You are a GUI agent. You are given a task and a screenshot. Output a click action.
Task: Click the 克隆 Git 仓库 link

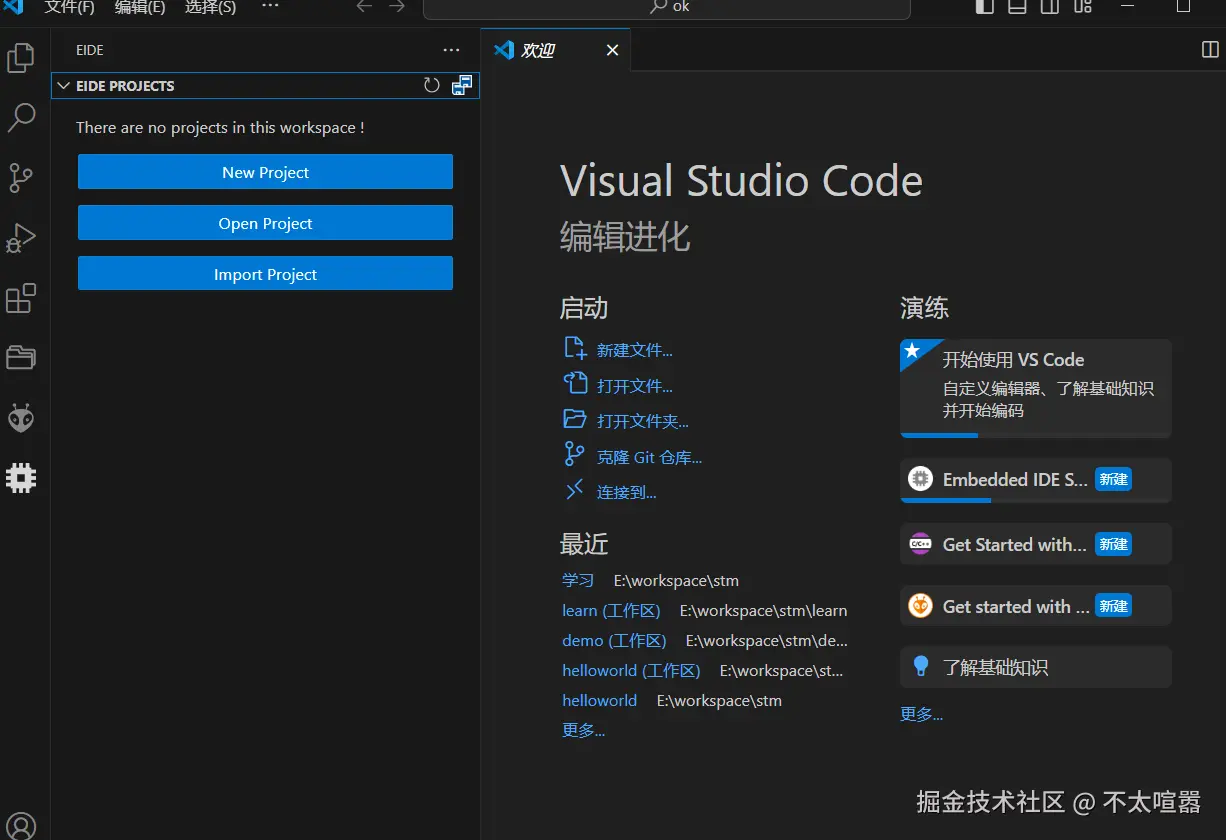tap(649, 457)
